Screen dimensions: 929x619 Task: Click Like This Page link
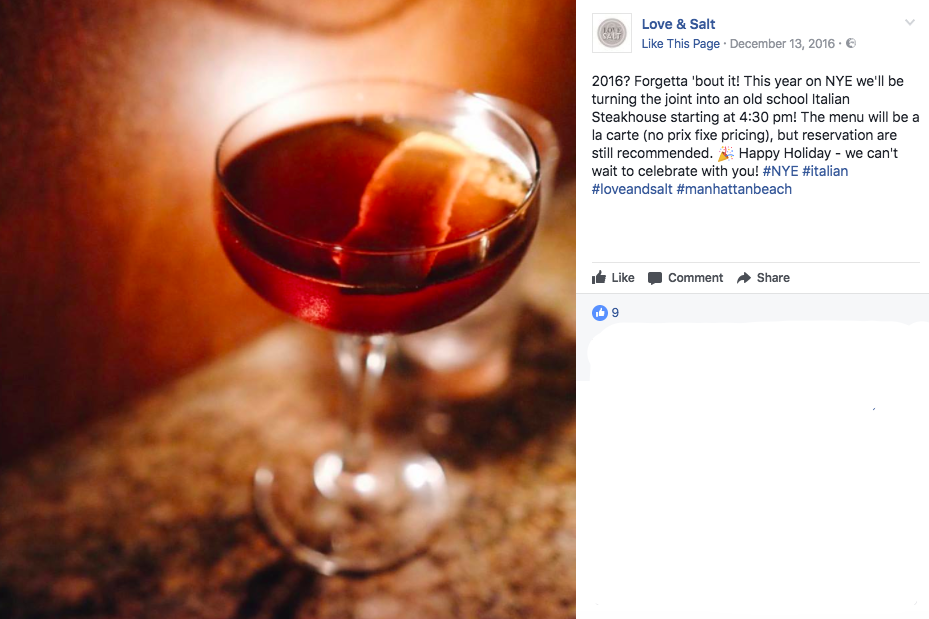(680, 44)
